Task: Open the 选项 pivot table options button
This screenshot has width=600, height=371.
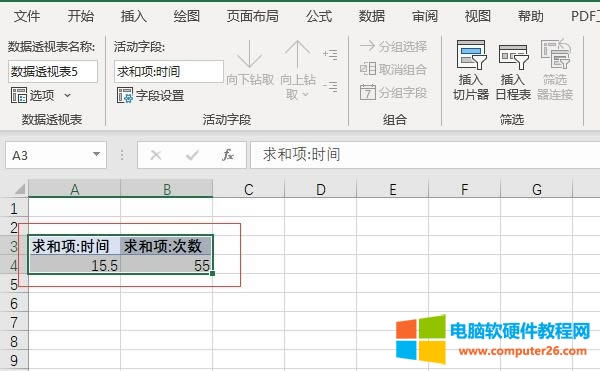Action: click(40, 95)
